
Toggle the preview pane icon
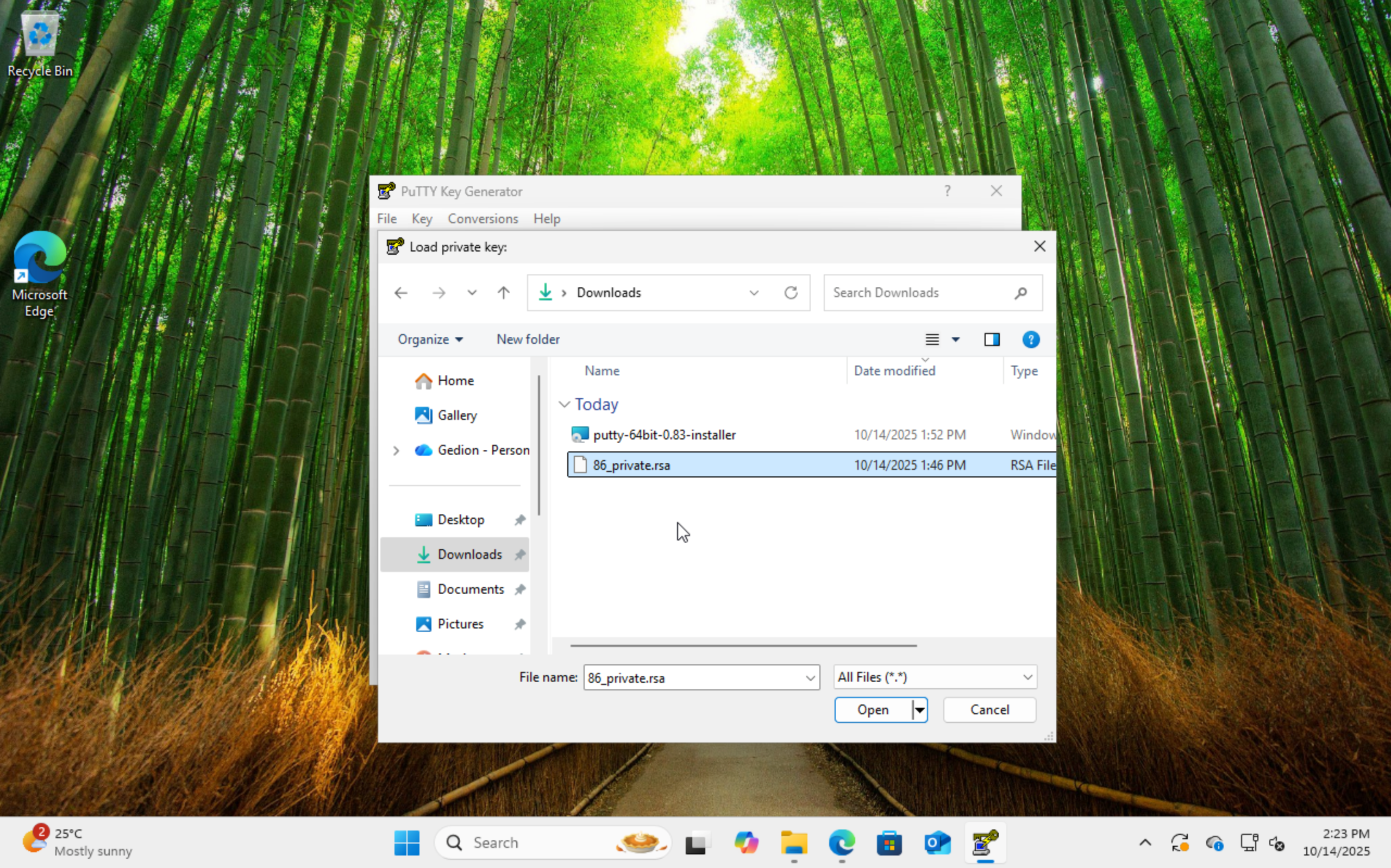(x=992, y=339)
